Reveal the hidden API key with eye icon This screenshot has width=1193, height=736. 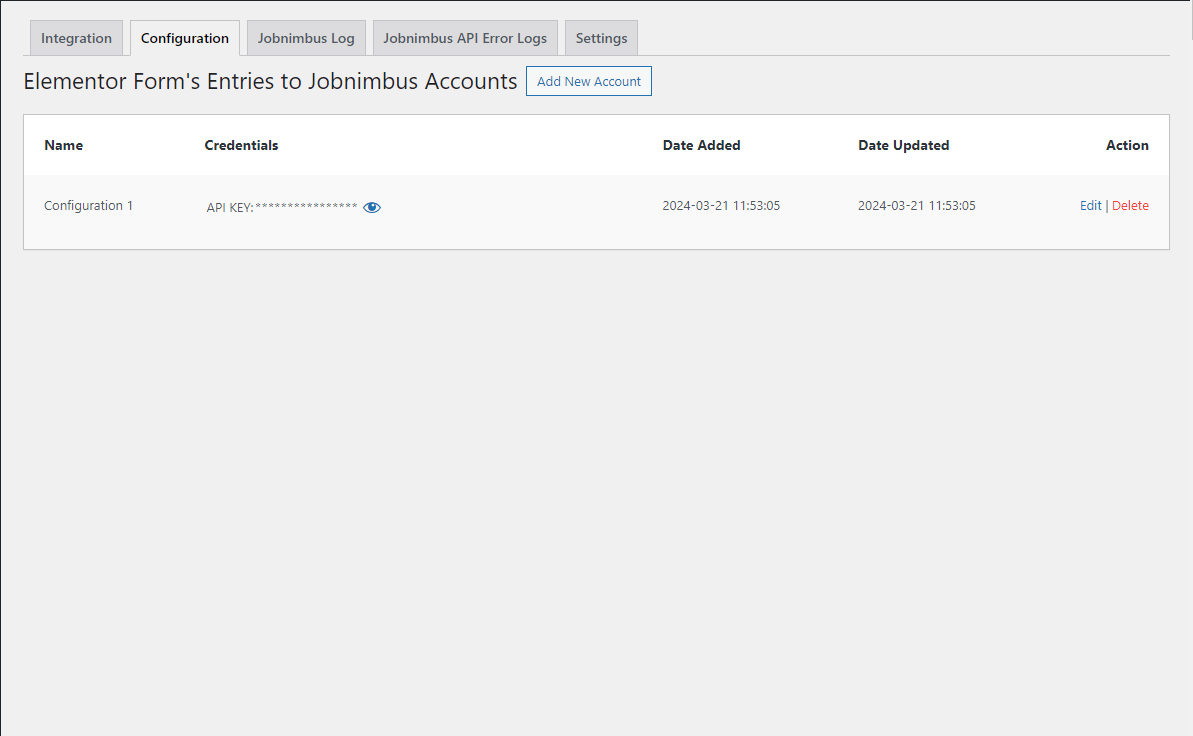[371, 207]
